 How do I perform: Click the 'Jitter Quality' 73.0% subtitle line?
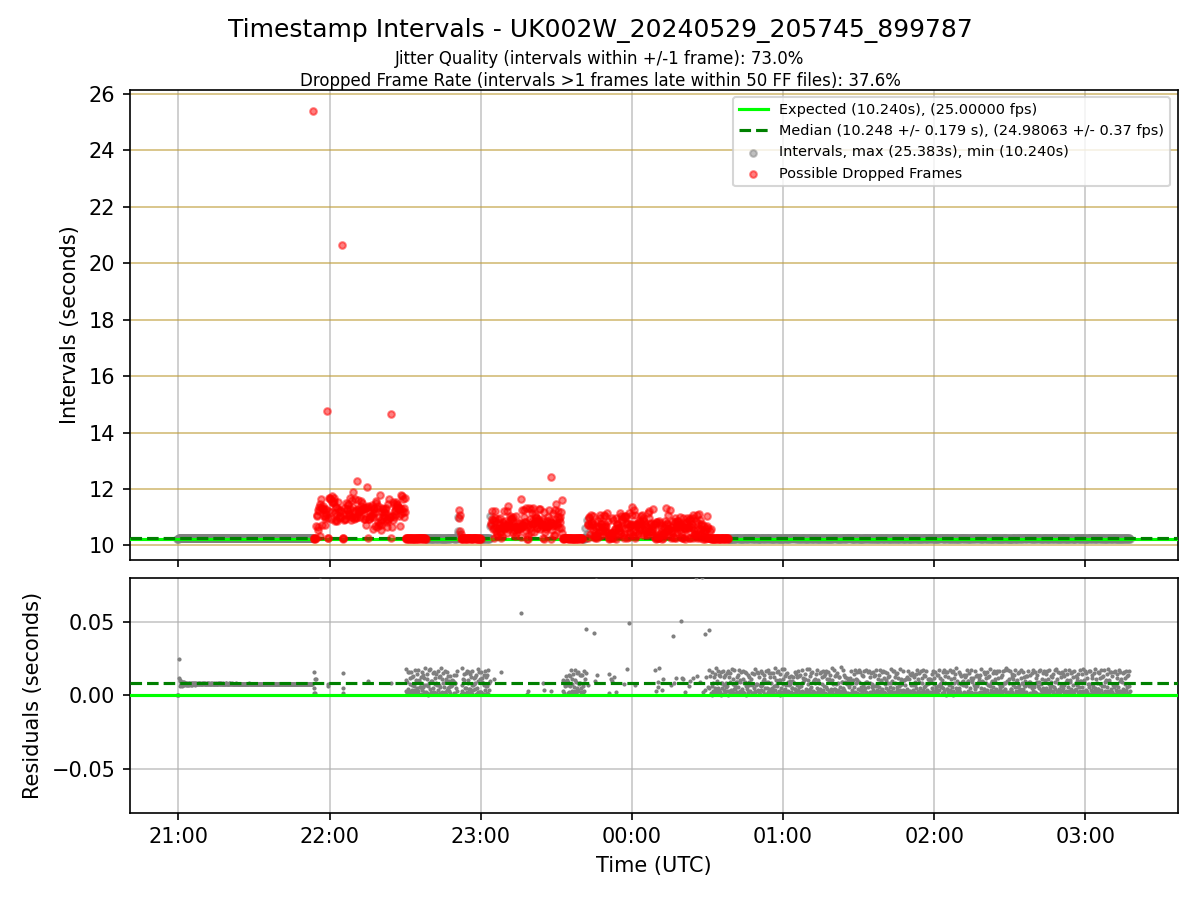(x=599, y=59)
